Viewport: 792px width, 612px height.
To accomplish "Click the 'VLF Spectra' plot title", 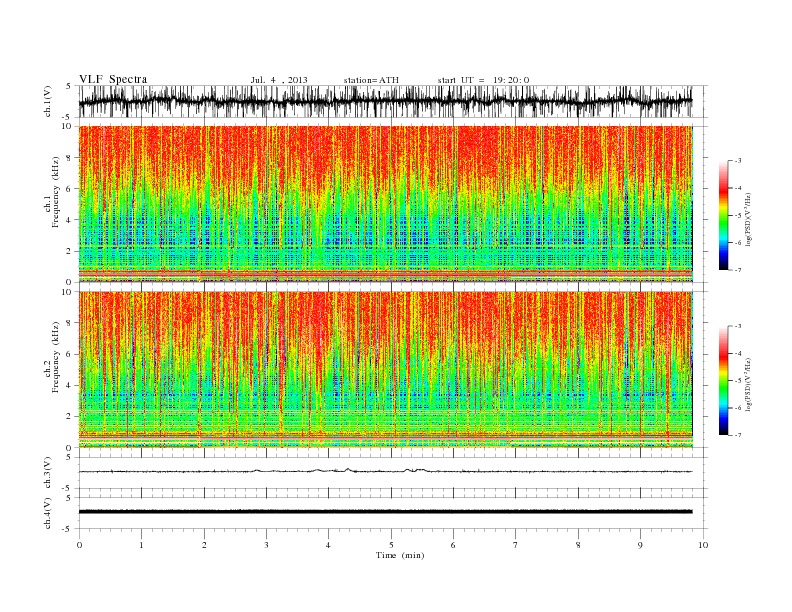I will [113, 79].
